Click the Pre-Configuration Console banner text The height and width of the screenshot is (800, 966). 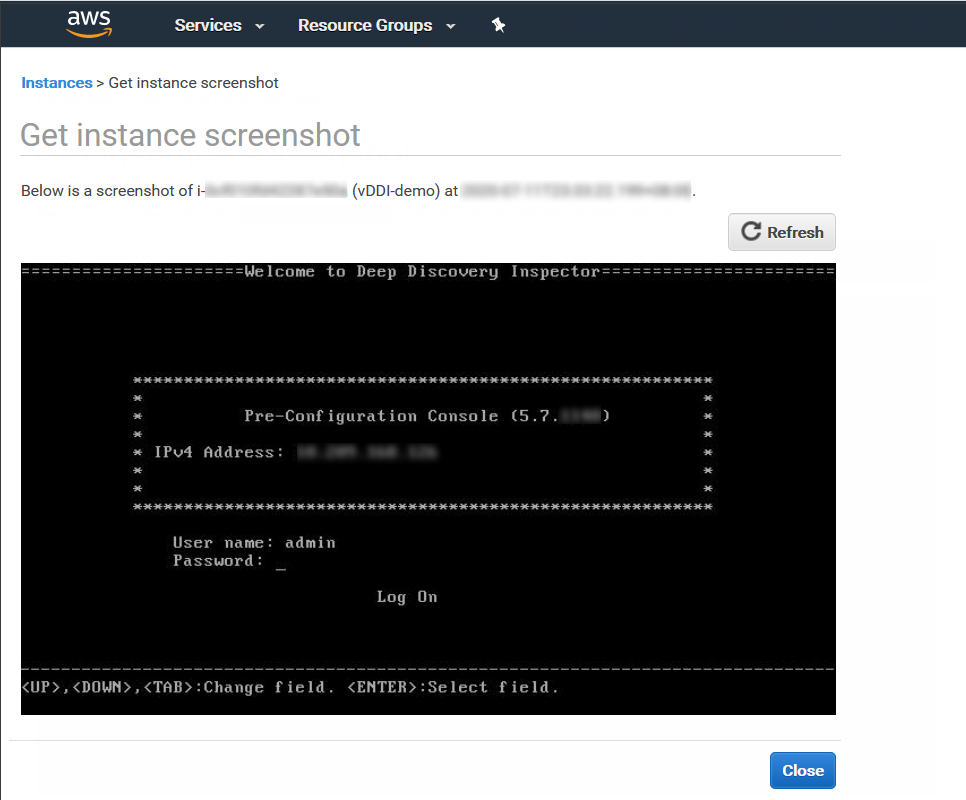(428, 415)
